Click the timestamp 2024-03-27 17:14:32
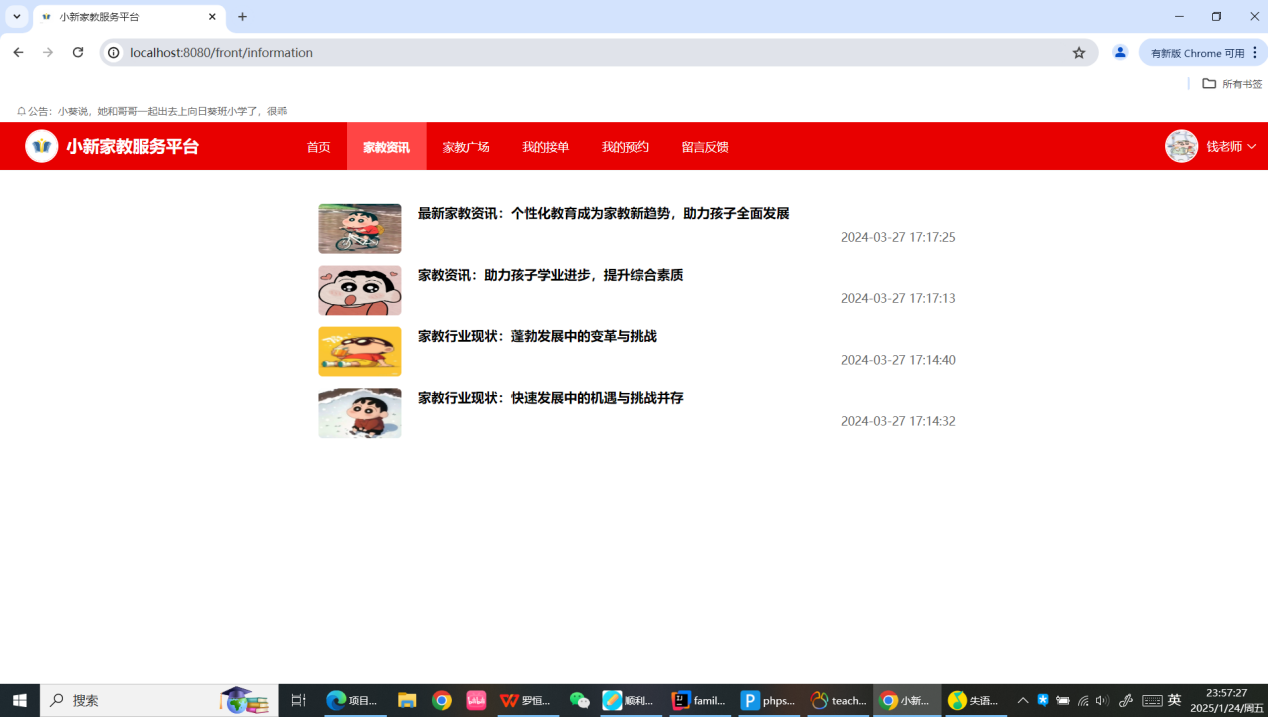1268x717 pixels. pos(898,421)
